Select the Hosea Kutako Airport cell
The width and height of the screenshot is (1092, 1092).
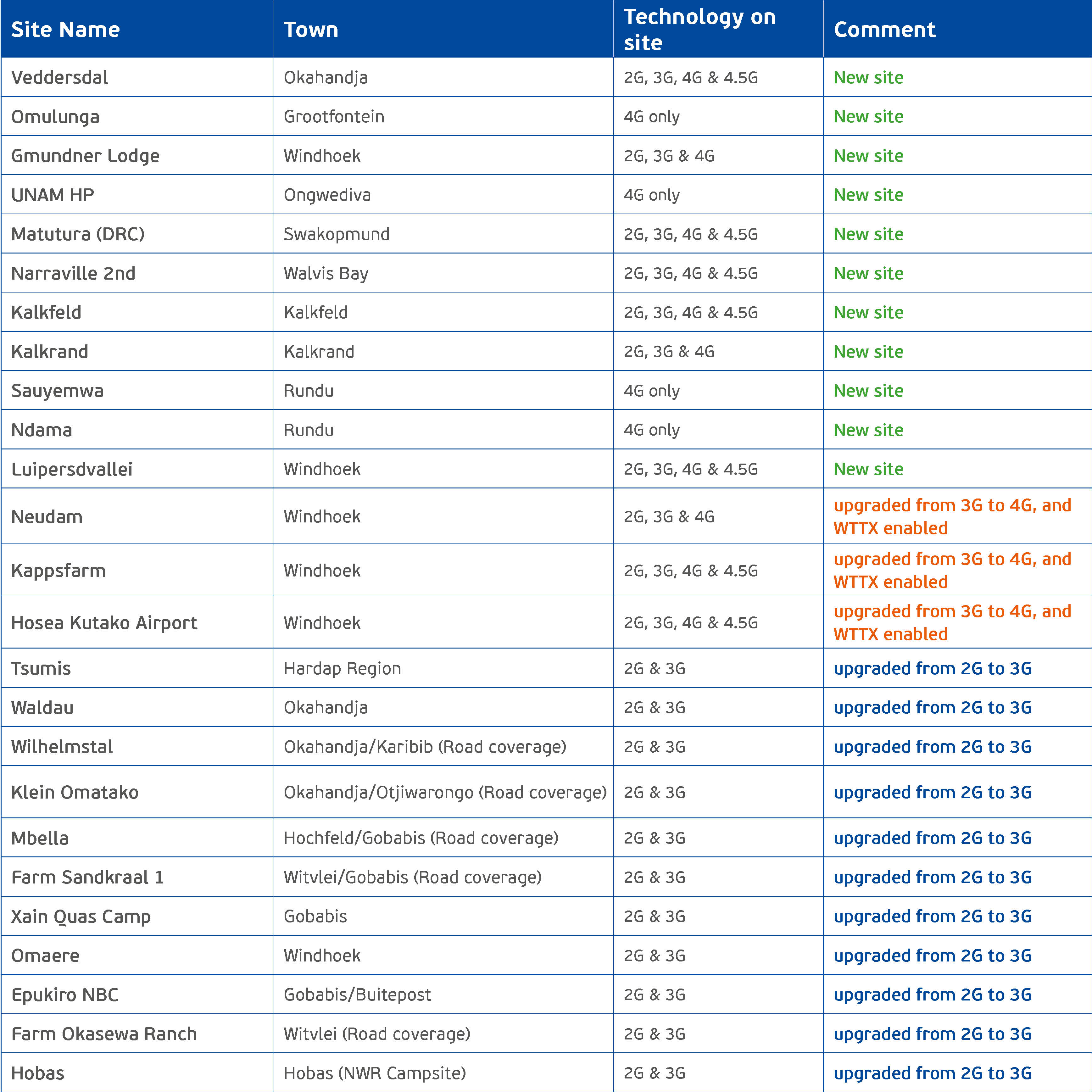pos(104,622)
